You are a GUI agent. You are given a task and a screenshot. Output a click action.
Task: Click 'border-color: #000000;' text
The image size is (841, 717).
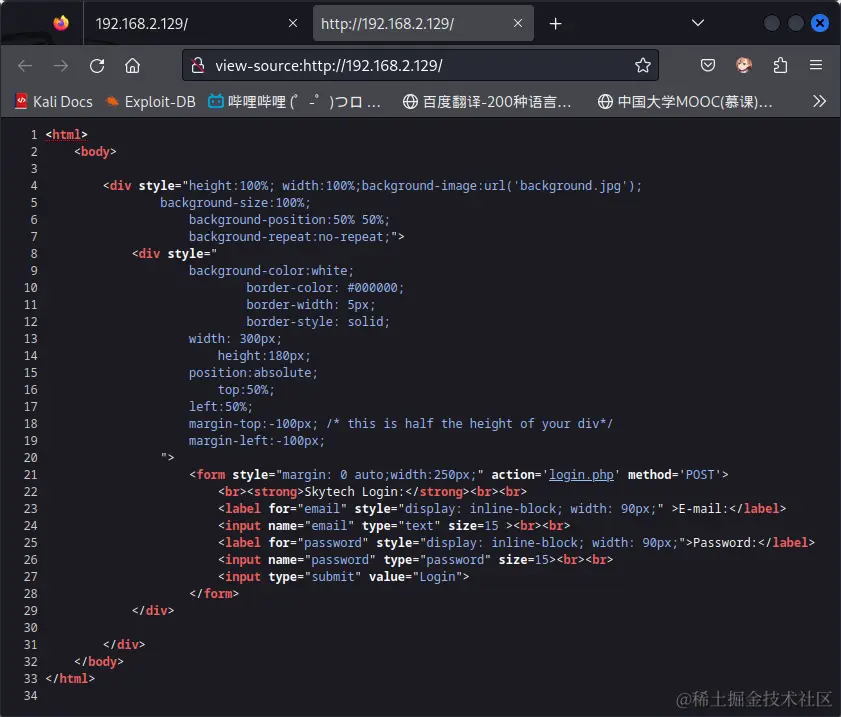click(324, 288)
